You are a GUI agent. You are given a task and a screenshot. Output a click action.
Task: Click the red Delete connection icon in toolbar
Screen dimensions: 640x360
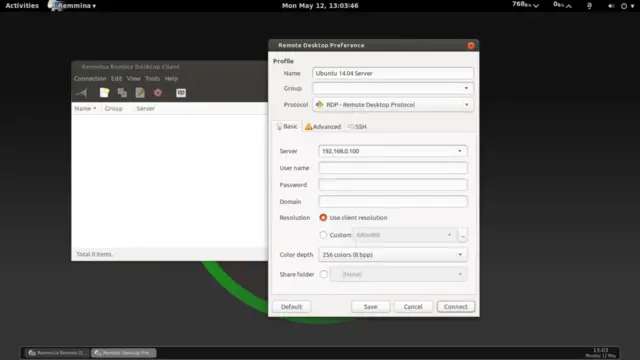(158, 93)
